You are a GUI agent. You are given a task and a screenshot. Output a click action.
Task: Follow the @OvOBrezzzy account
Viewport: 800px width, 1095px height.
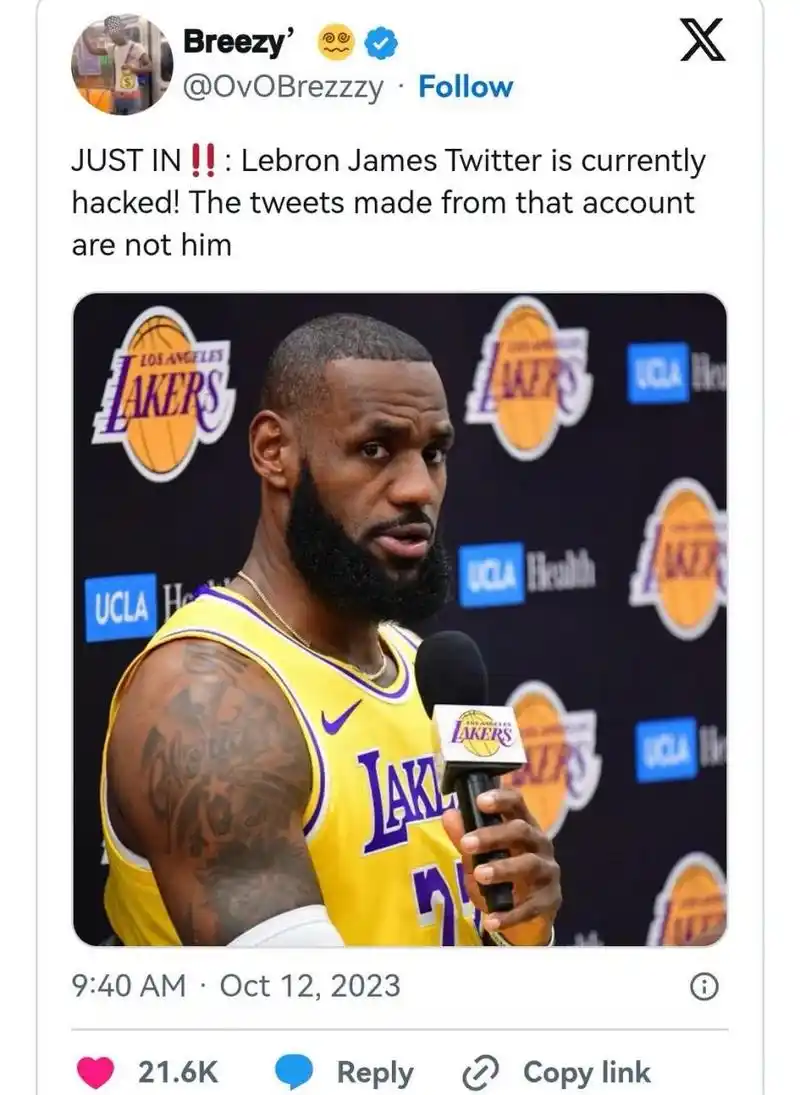click(465, 87)
